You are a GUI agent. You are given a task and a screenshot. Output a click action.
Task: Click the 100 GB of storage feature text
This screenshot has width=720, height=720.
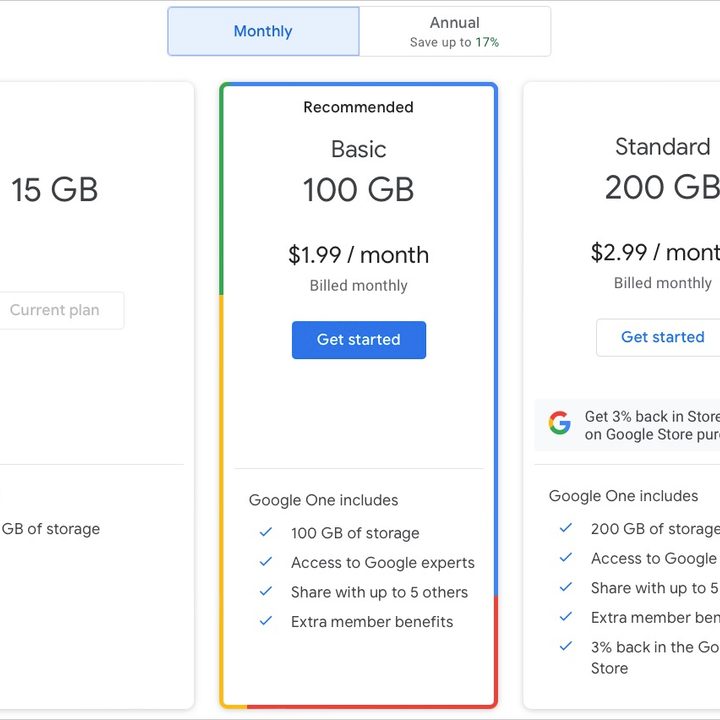pyautogui.click(x=355, y=533)
